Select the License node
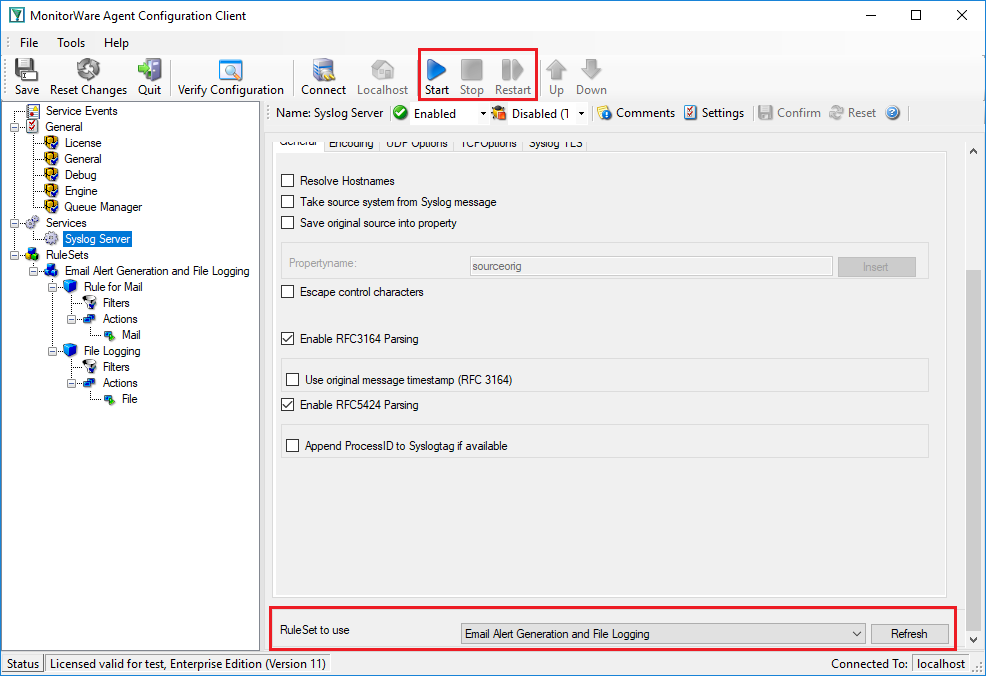This screenshot has width=986, height=676. pyautogui.click(x=82, y=143)
